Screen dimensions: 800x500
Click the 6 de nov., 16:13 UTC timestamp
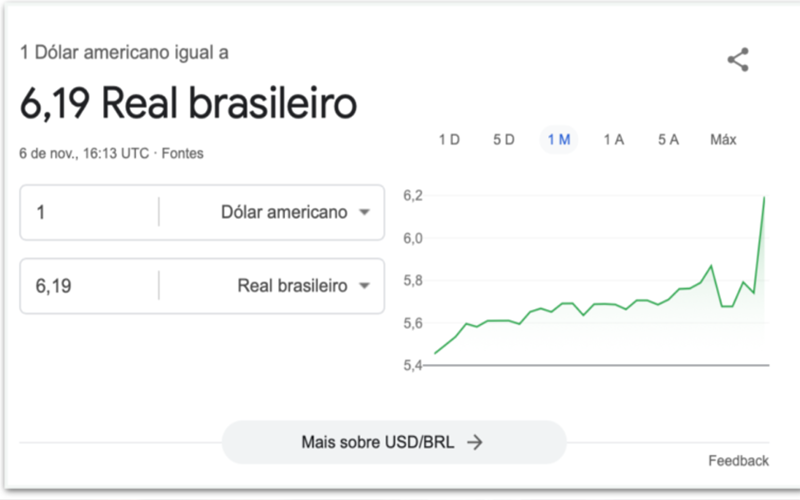tap(85, 154)
